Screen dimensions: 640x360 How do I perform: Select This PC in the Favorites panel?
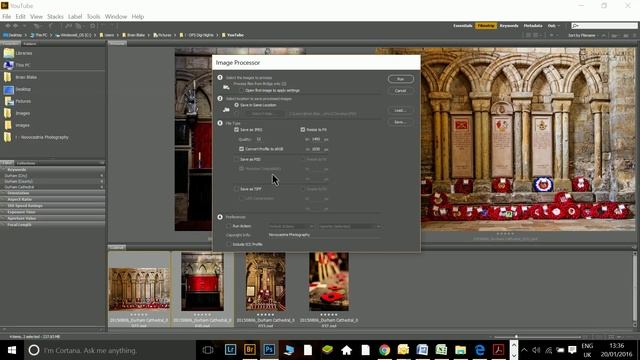[17, 65]
